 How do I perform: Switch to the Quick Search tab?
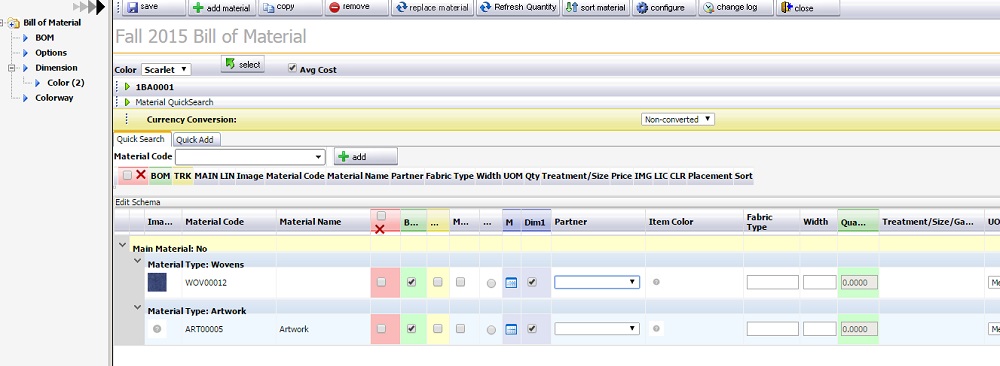pyautogui.click(x=141, y=139)
